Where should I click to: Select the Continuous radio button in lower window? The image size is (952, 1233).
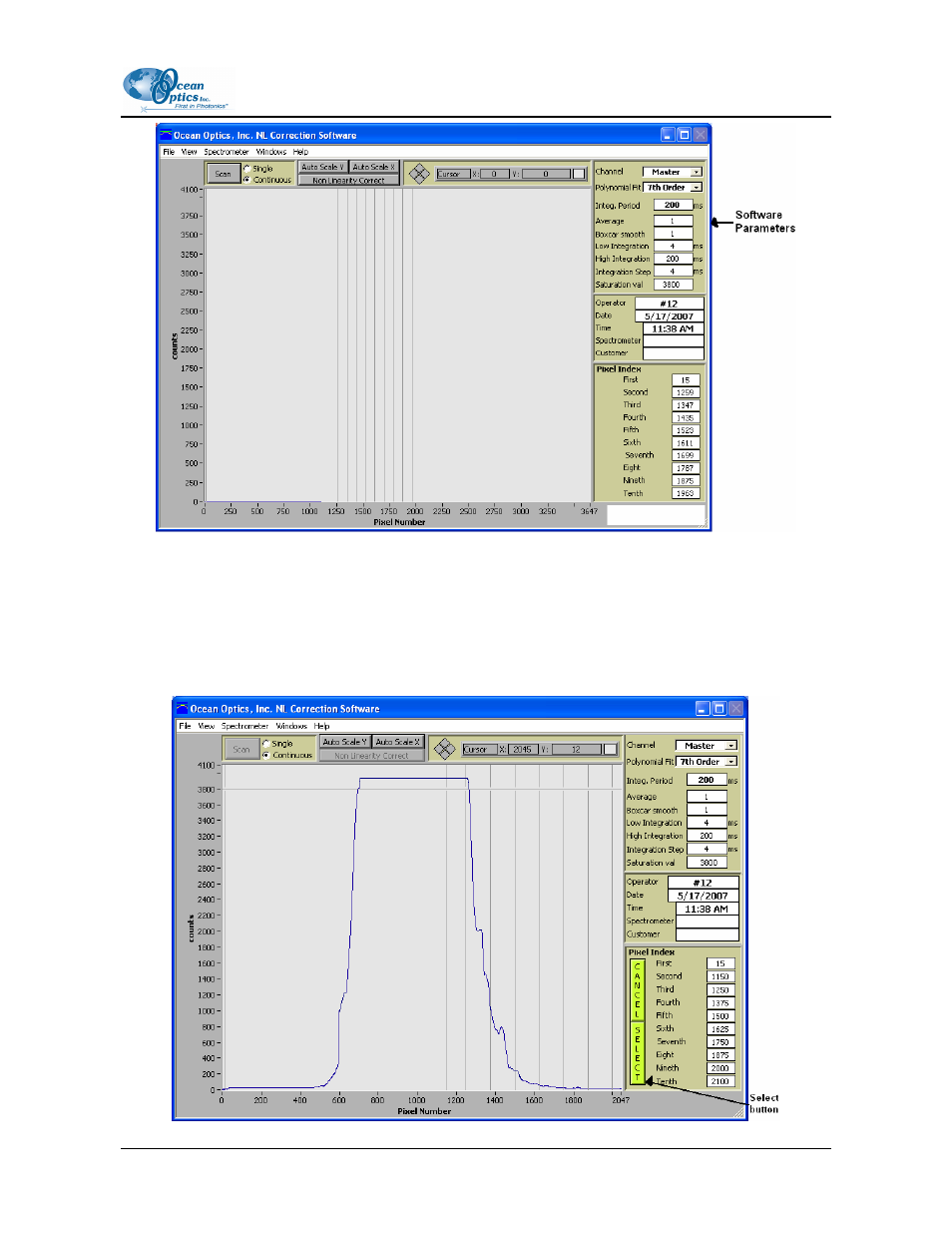[265, 755]
